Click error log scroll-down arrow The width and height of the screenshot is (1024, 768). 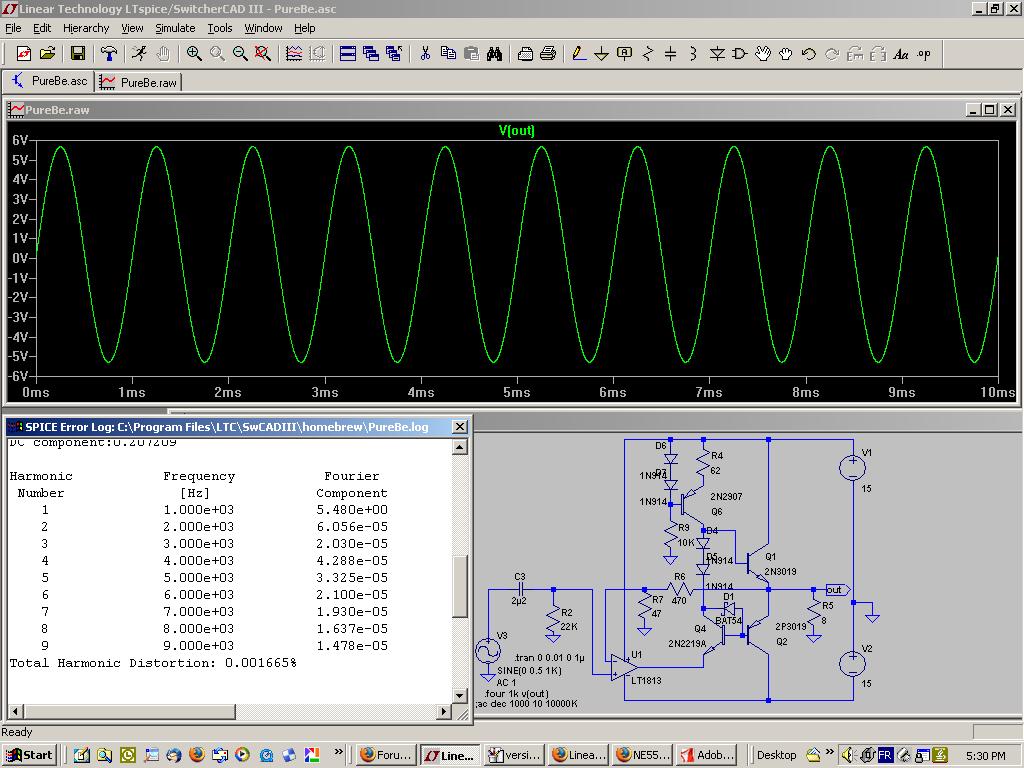coord(460,694)
